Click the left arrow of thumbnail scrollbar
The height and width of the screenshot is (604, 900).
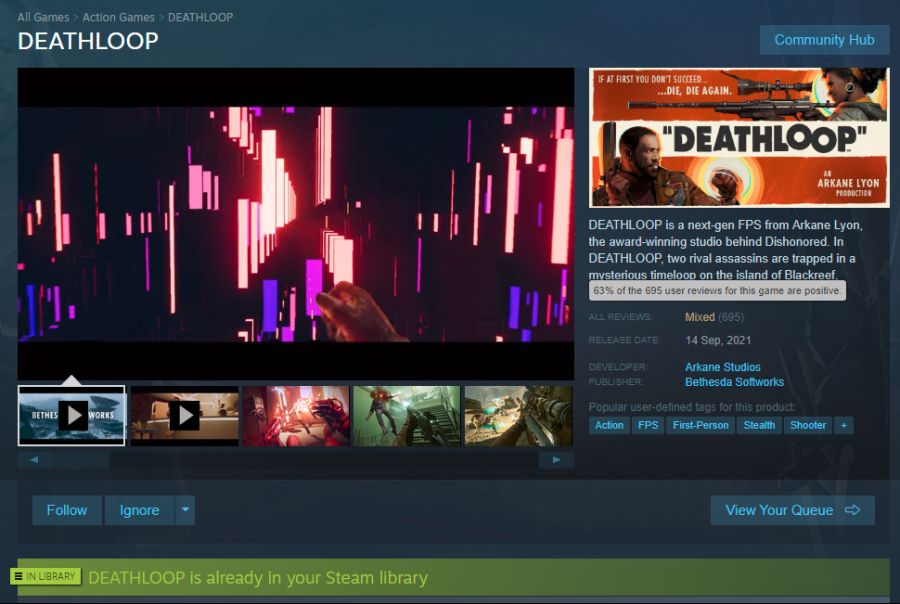coord(35,460)
